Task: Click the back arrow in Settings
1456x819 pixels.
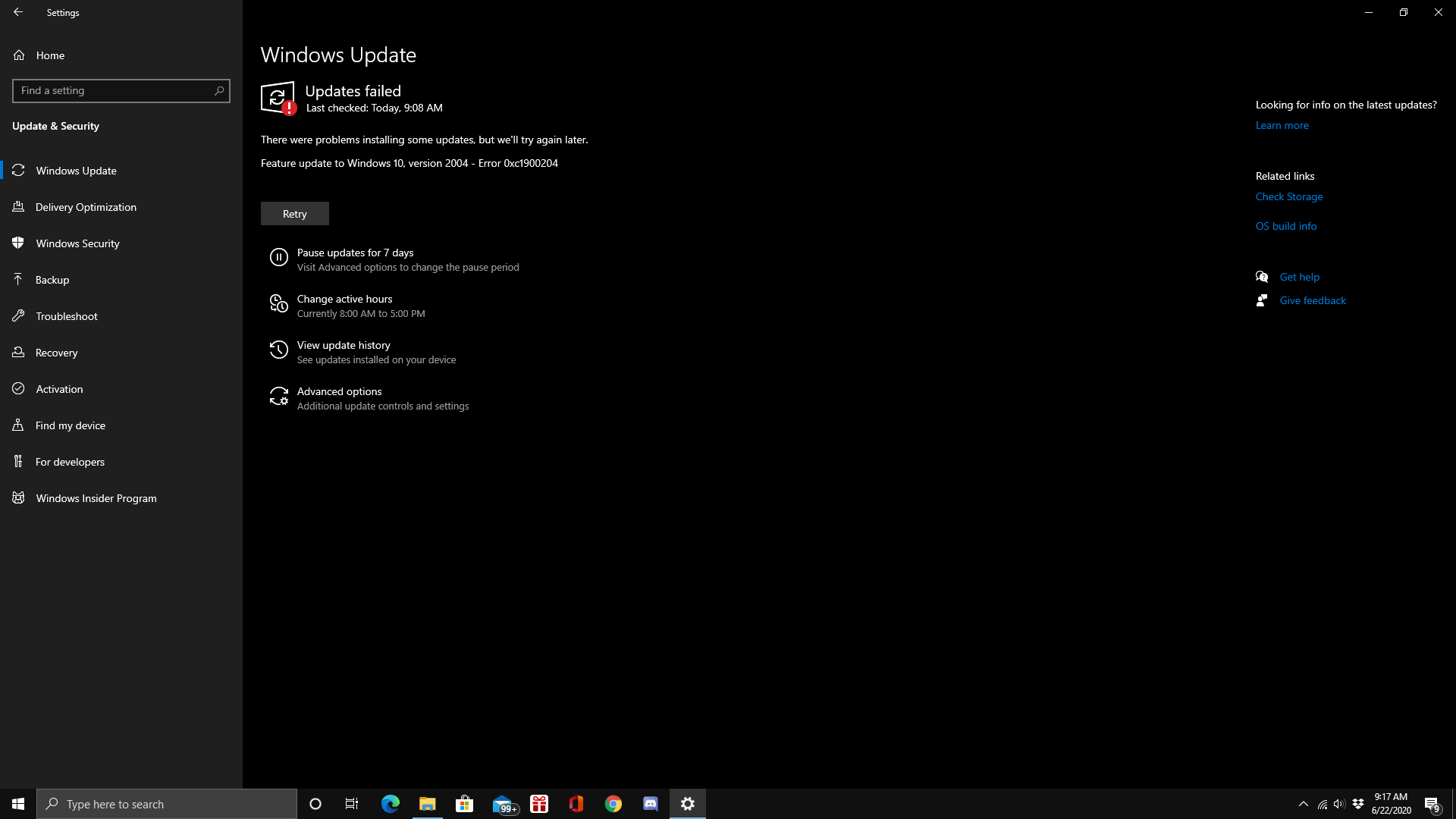Action: [x=18, y=12]
